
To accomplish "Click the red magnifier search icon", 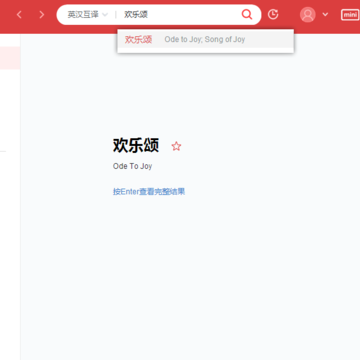I will pyautogui.click(x=247, y=14).
